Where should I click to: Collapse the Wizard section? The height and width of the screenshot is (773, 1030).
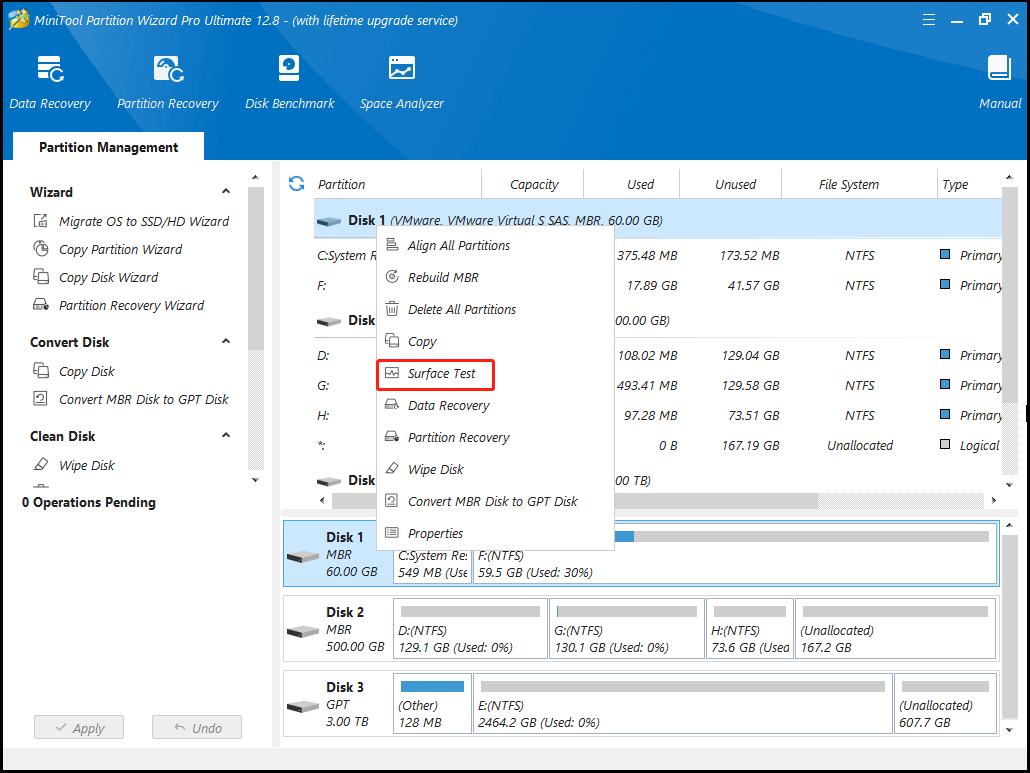[x=226, y=192]
